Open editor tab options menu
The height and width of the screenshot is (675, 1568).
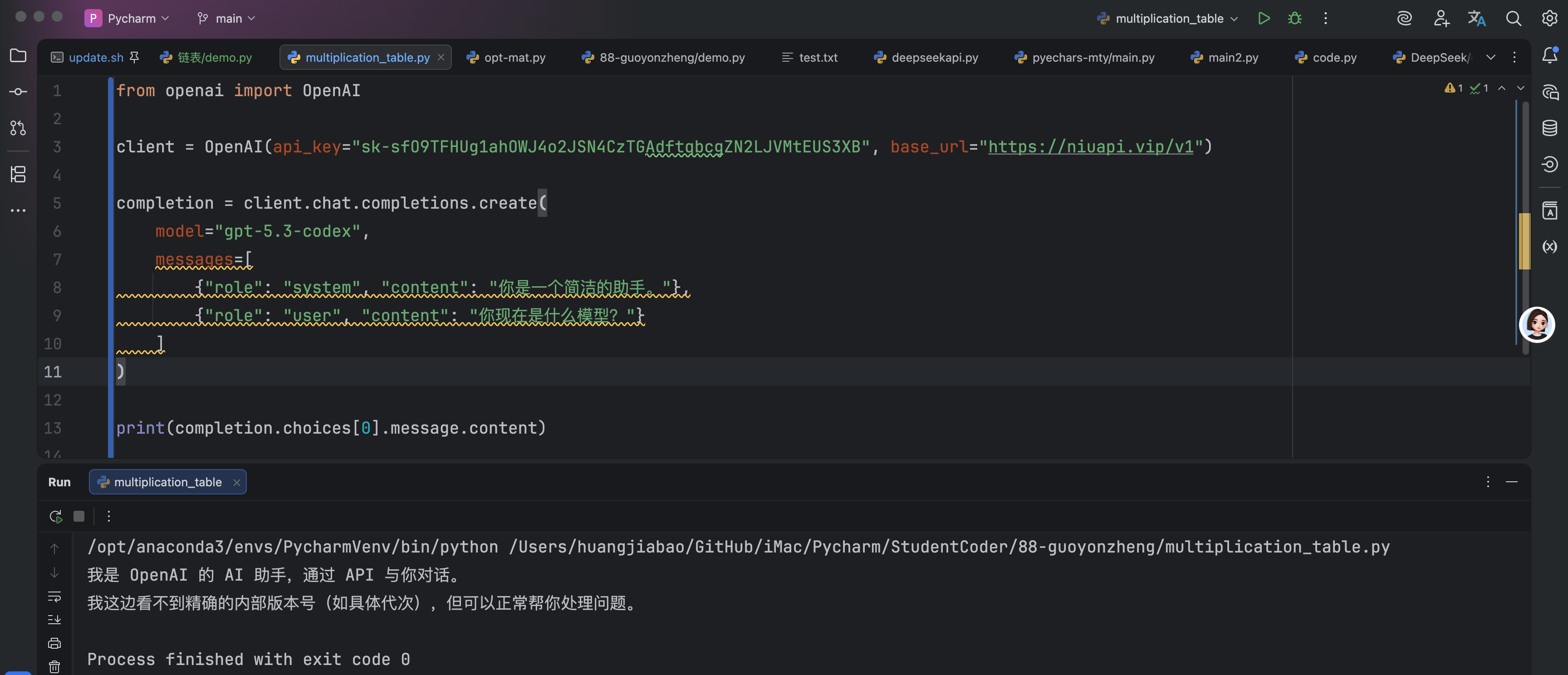[1514, 57]
